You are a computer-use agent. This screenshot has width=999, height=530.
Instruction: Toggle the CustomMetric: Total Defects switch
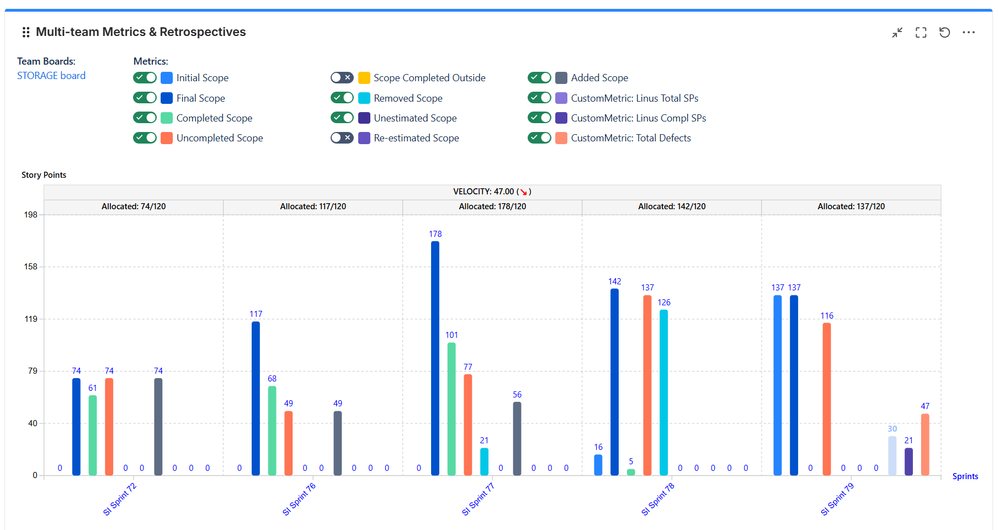[x=539, y=138]
